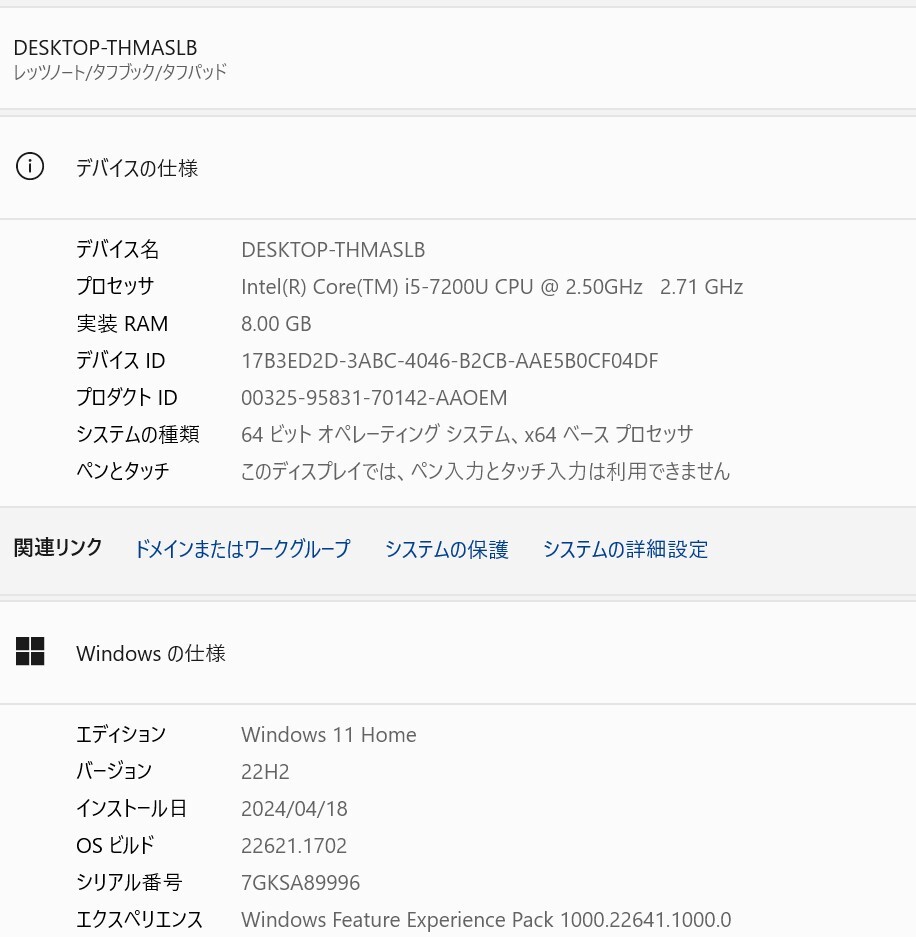Viewport: 916px width, 937px height.
Task: Open the システムの詳細設定 link
Action: 625,549
